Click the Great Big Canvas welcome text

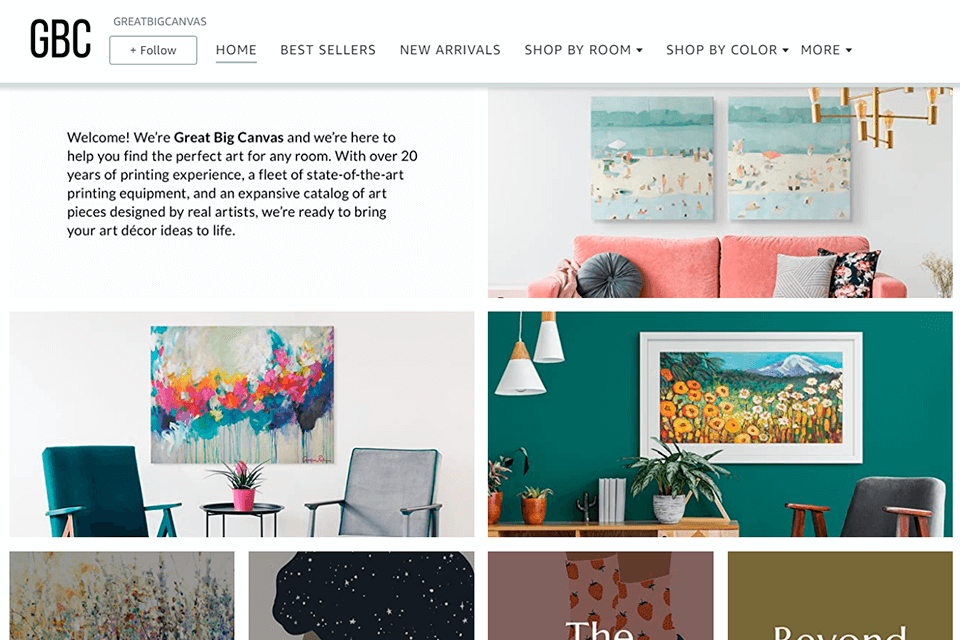pyautogui.click(x=242, y=184)
